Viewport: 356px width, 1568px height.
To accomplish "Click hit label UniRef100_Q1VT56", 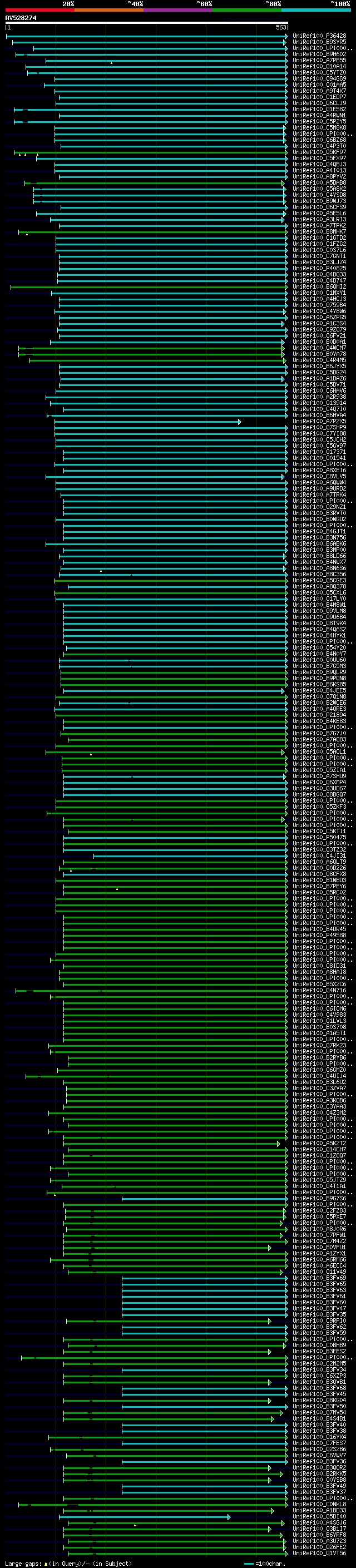I will [x=319, y=1554].
